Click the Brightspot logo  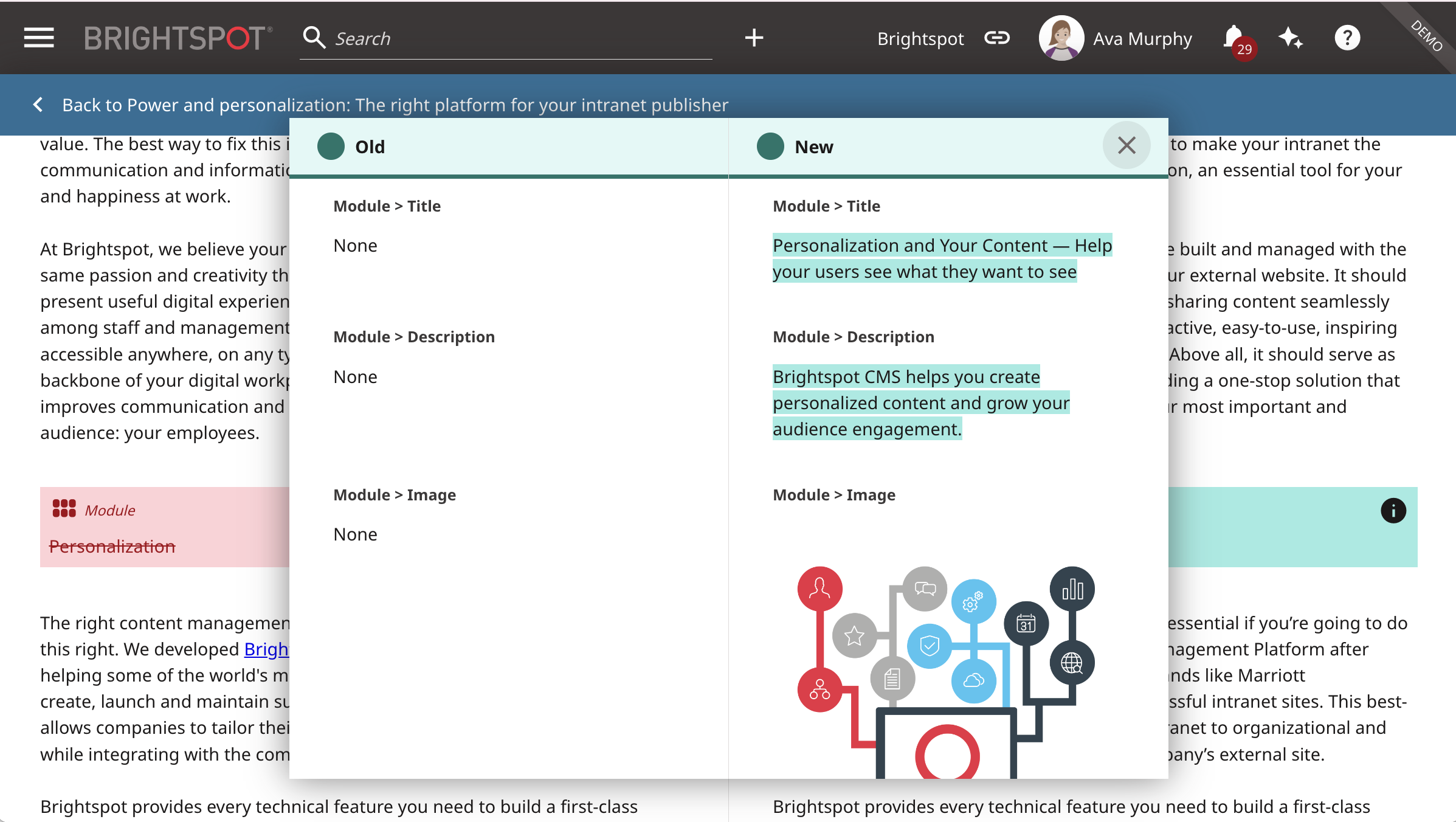point(178,38)
